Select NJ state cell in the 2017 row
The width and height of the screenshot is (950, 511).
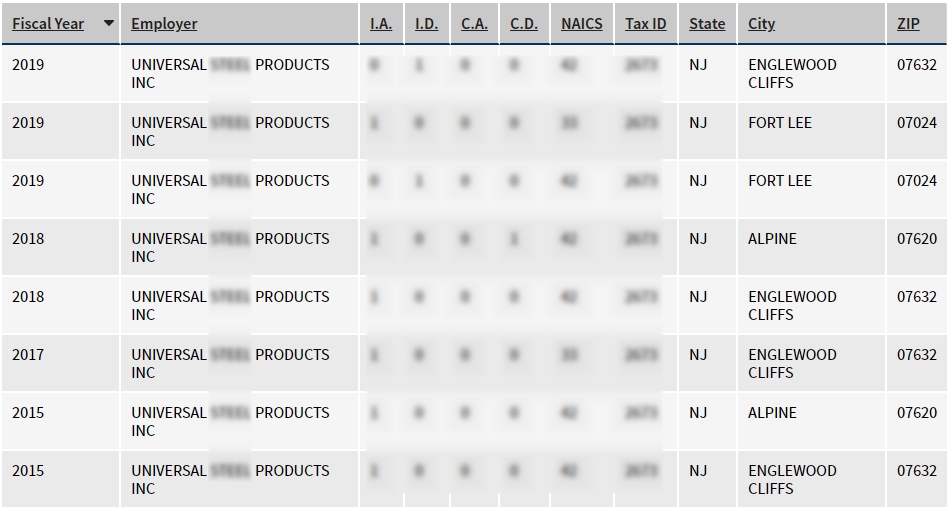click(698, 355)
